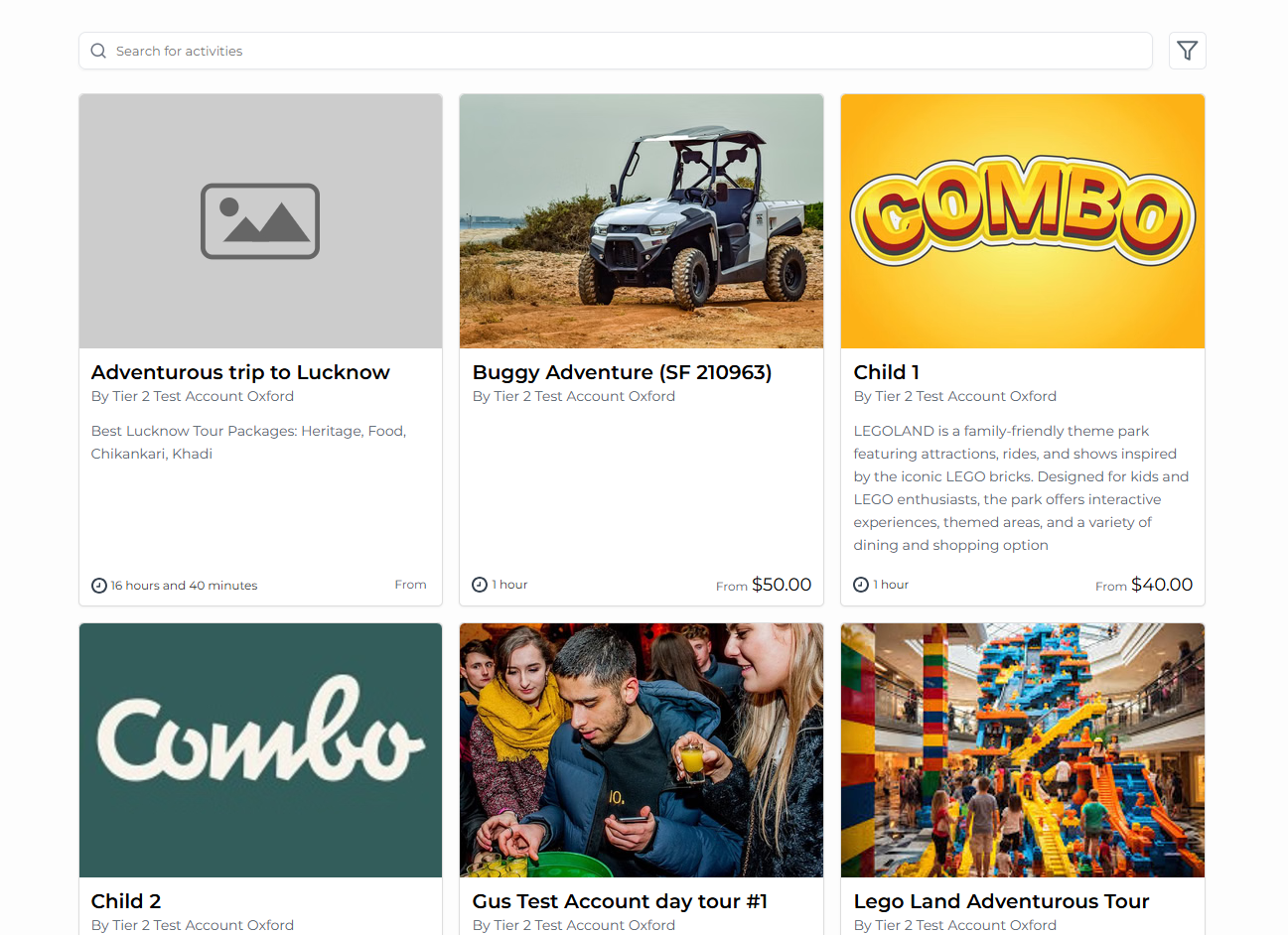Click the clock icon on Child 1 card
This screenshot has width=1288, height=935.
[861, 585]
